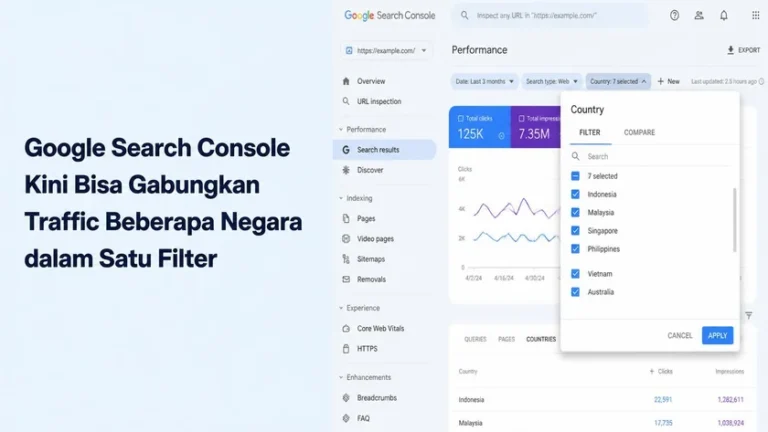Click the search magnifier in URL inspect bar

(x=464, y=16)
